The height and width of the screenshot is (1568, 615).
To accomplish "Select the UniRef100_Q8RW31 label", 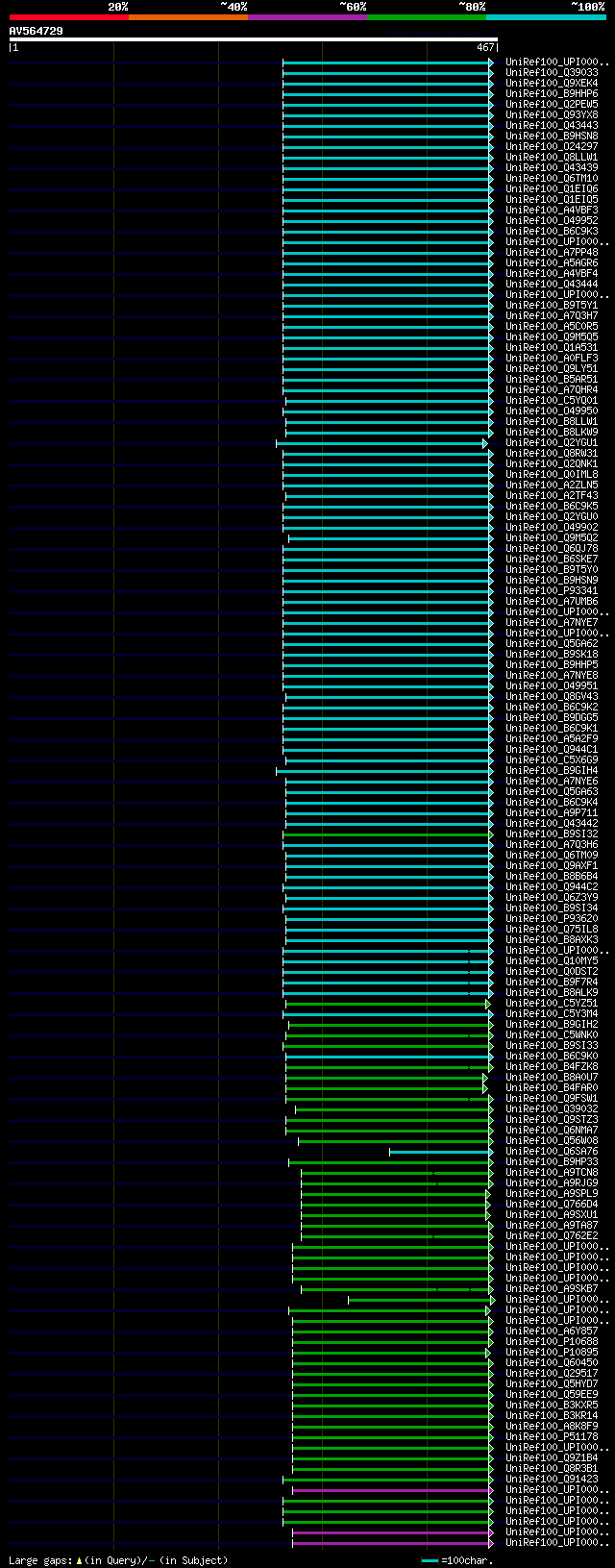I will 552,453.
